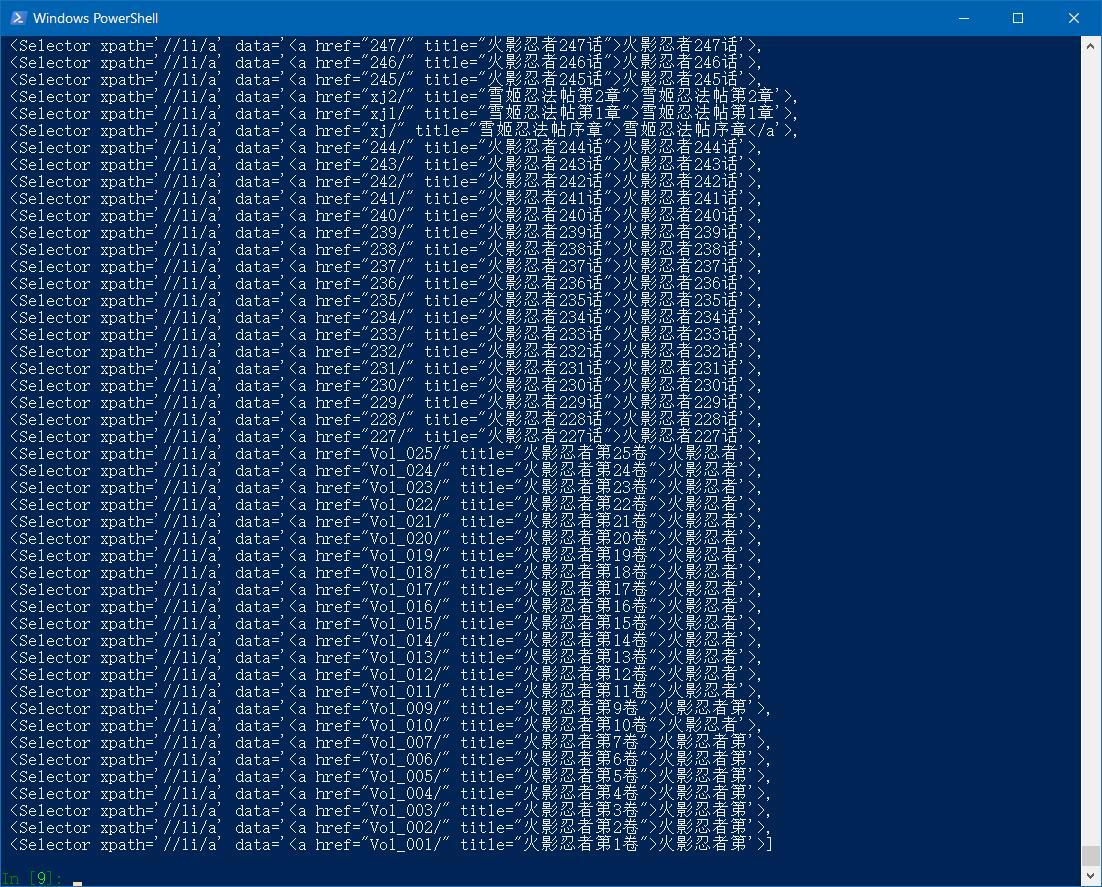Click the line with href="233/"
1102x887 pixels.
click(386, 335)
